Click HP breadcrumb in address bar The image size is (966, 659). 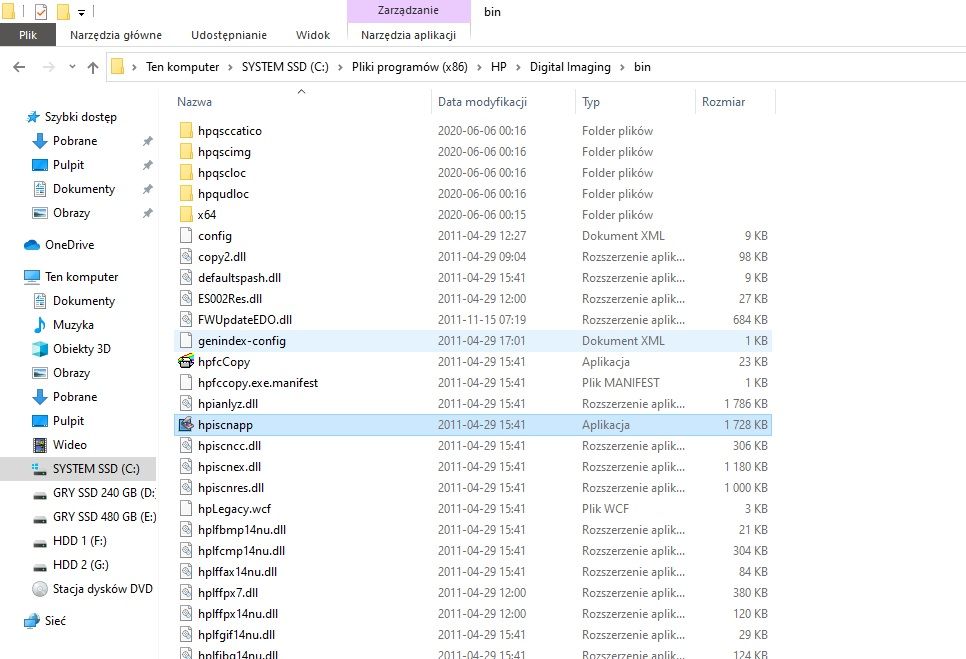[498, 67]
